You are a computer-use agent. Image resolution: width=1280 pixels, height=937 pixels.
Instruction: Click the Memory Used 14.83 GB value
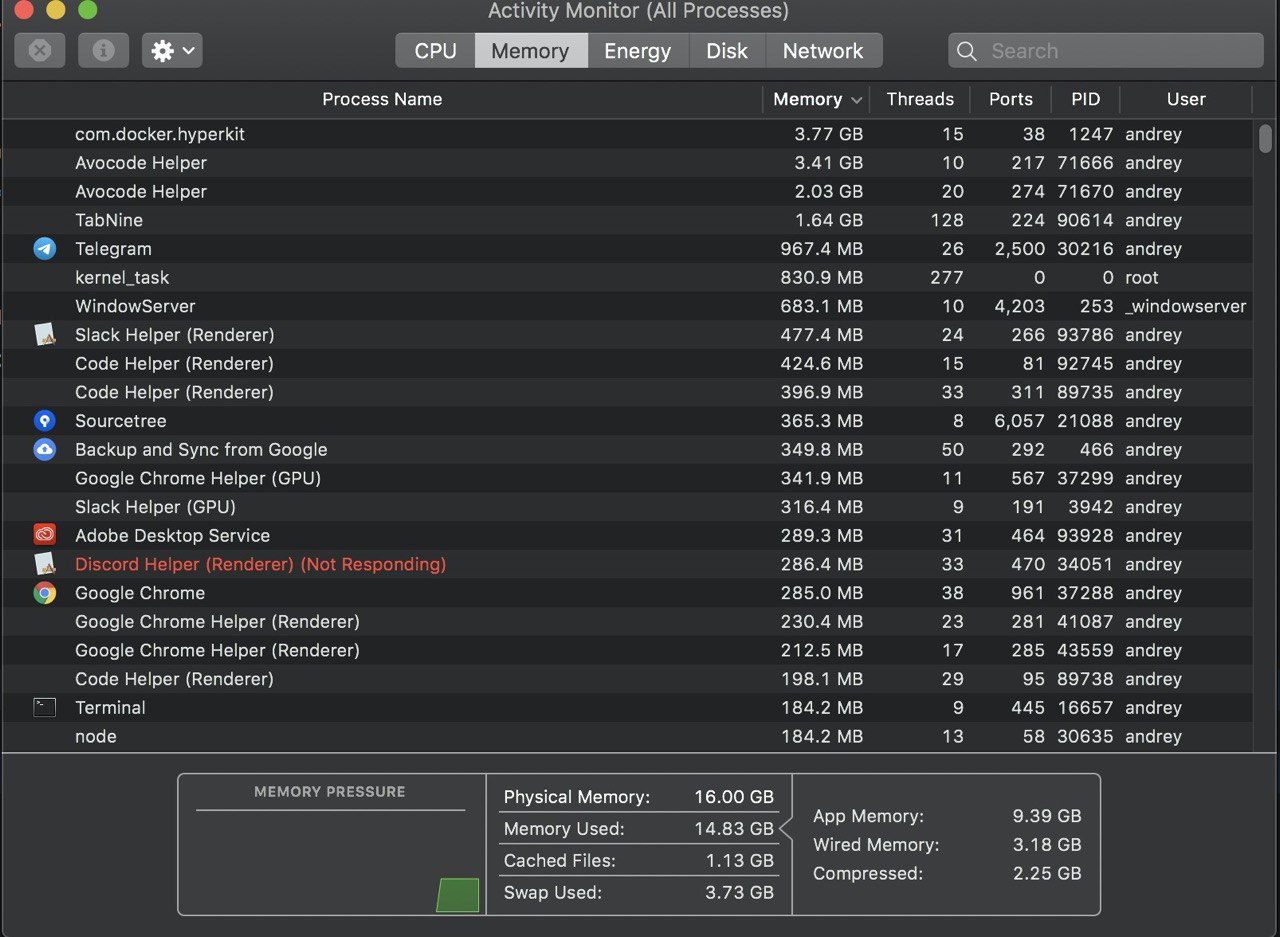click(x=734, y=829)
